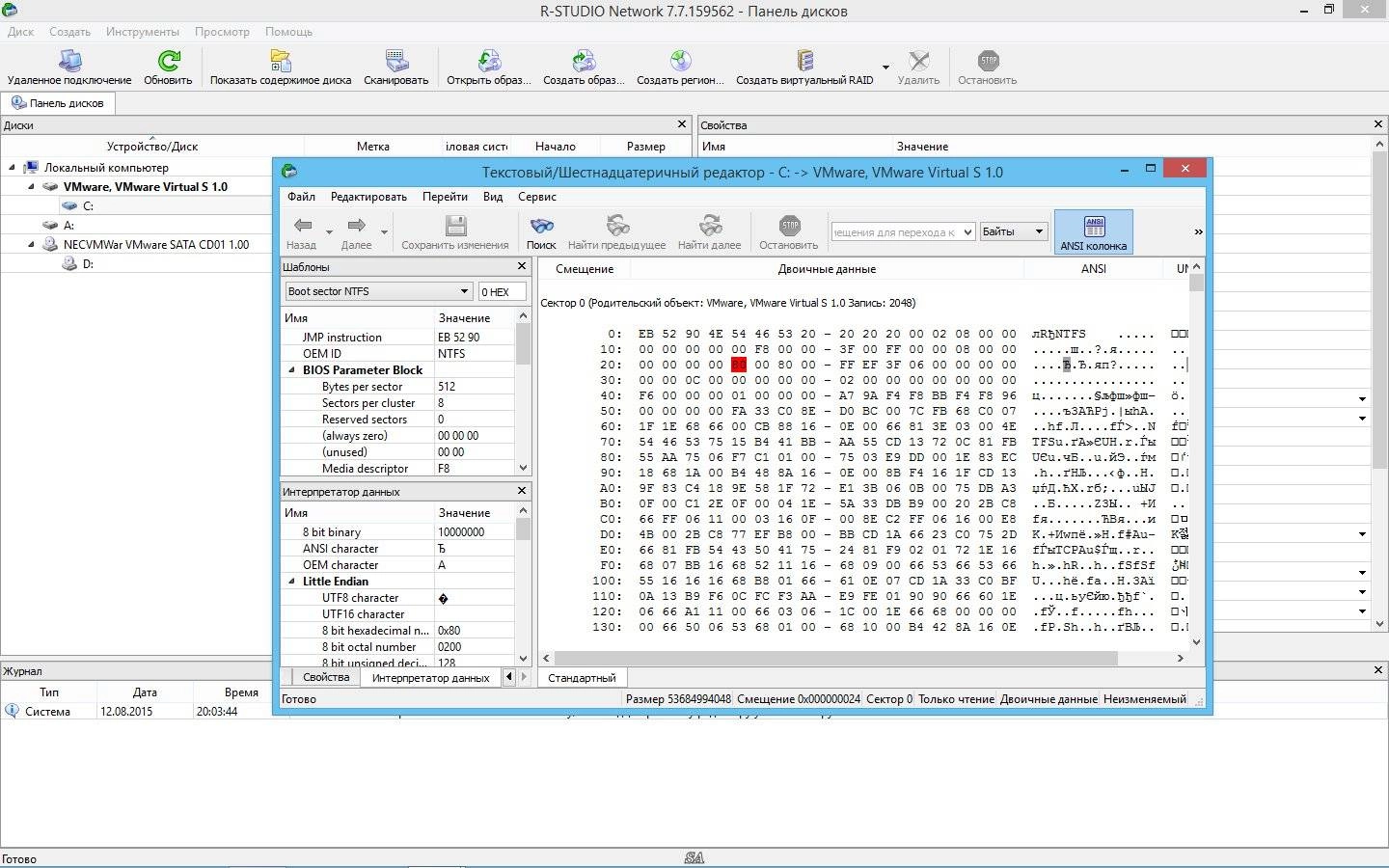The image size is (1389, 868).
Task: Open the Edit (Редактировать) menu
Action: tap(368, 197)
